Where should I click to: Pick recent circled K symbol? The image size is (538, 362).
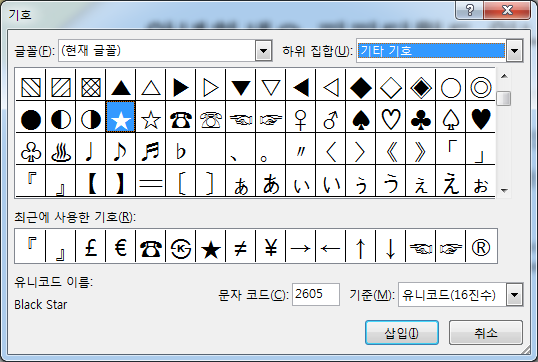point(181,247)
